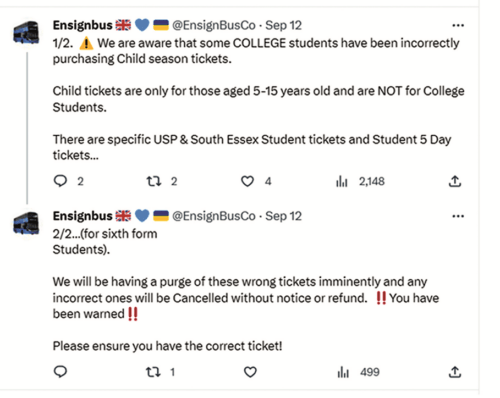Open more options menu on first tweet
The image size is (500, 398).
click(x=458, y=25)
